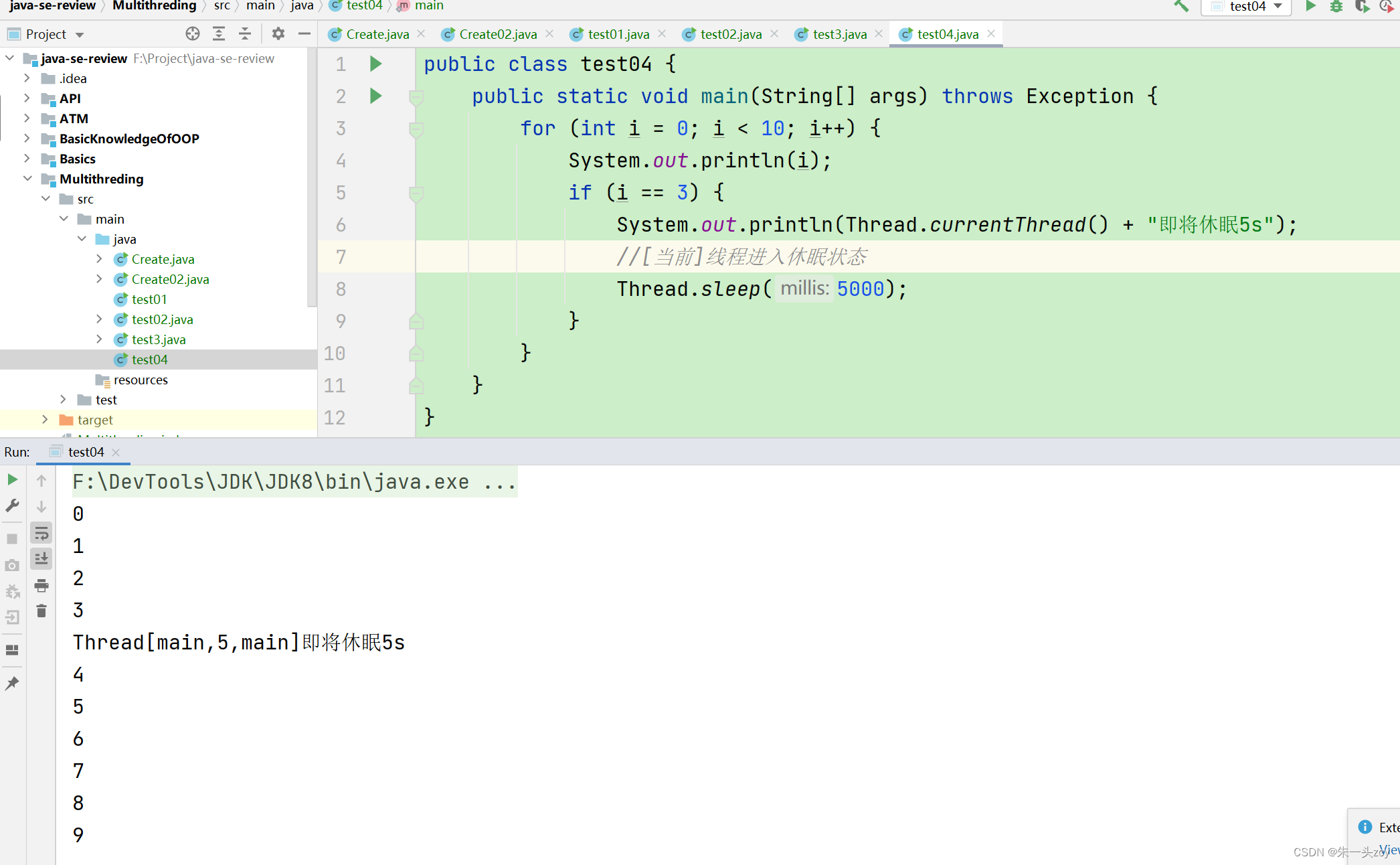Close the test04 Run tab
1400x865 pixels.
pyautogui.click(x=116, y=453)
